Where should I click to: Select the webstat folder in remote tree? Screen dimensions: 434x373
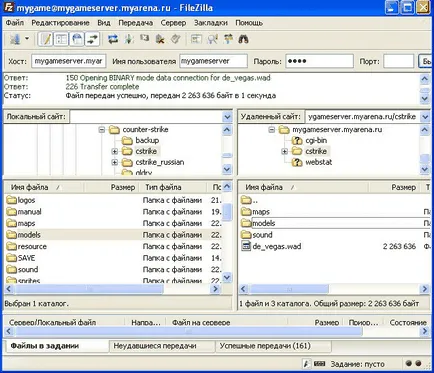click(319, 162)
